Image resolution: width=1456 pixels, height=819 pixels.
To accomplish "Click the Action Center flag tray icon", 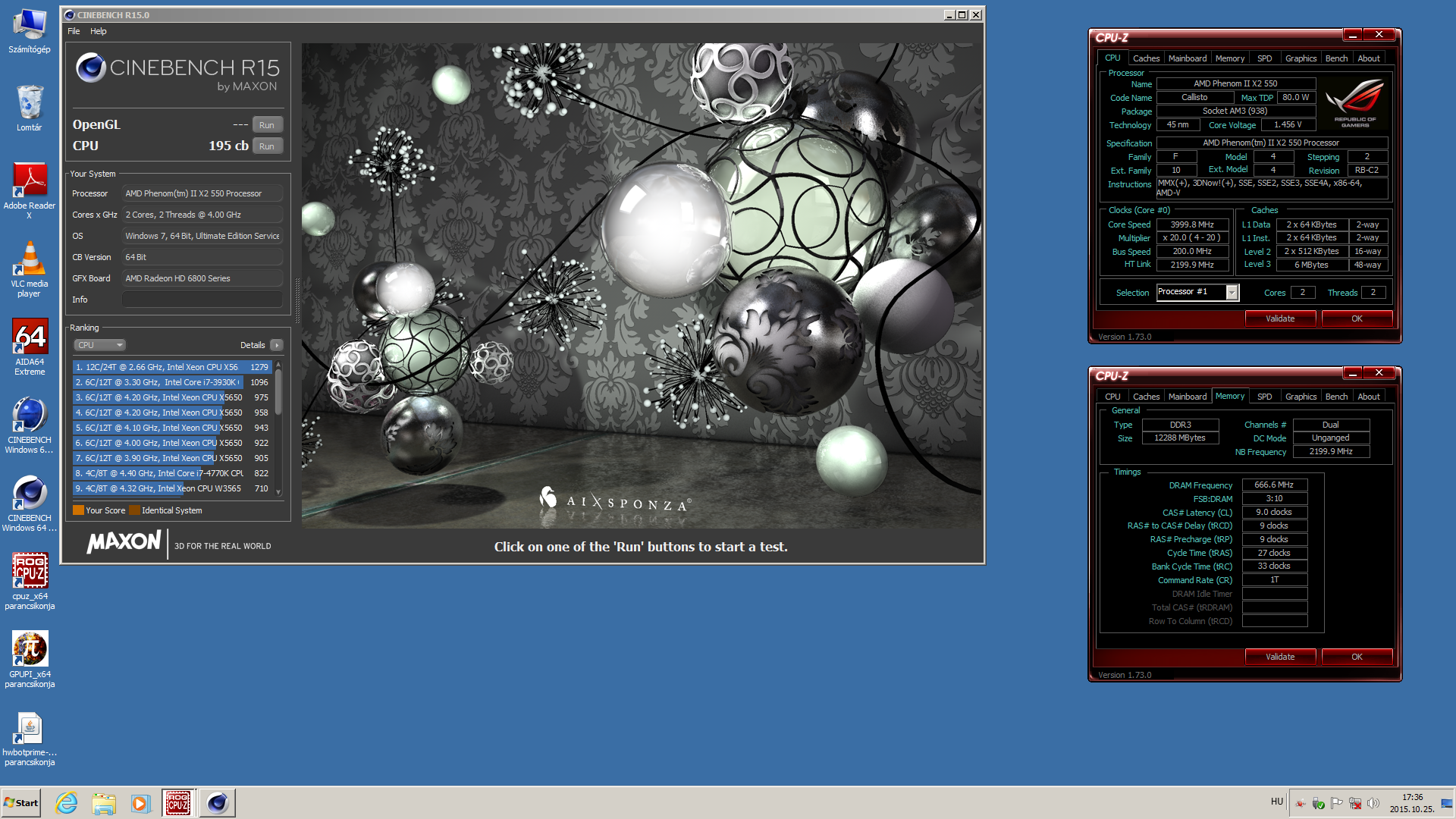I will coord(1336,803).
